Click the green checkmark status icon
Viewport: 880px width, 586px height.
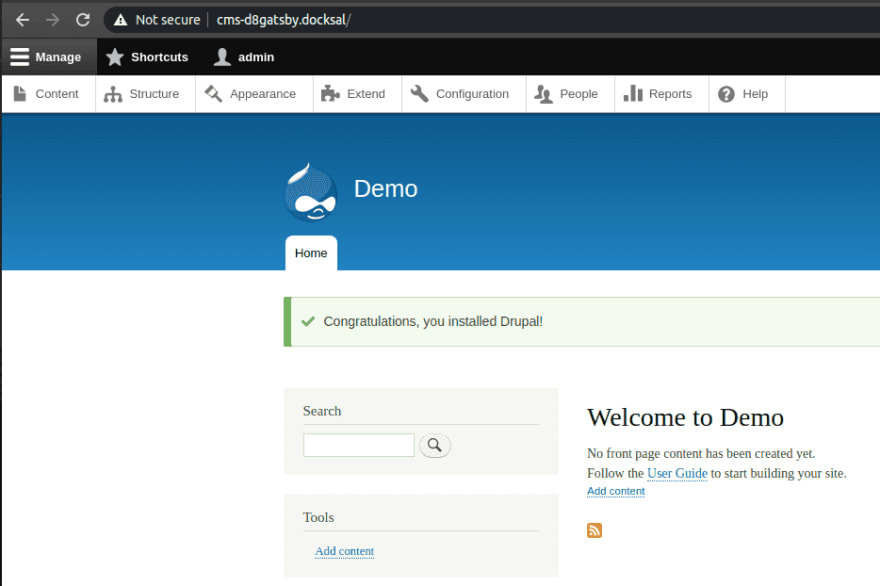click(x=308, y=322)
